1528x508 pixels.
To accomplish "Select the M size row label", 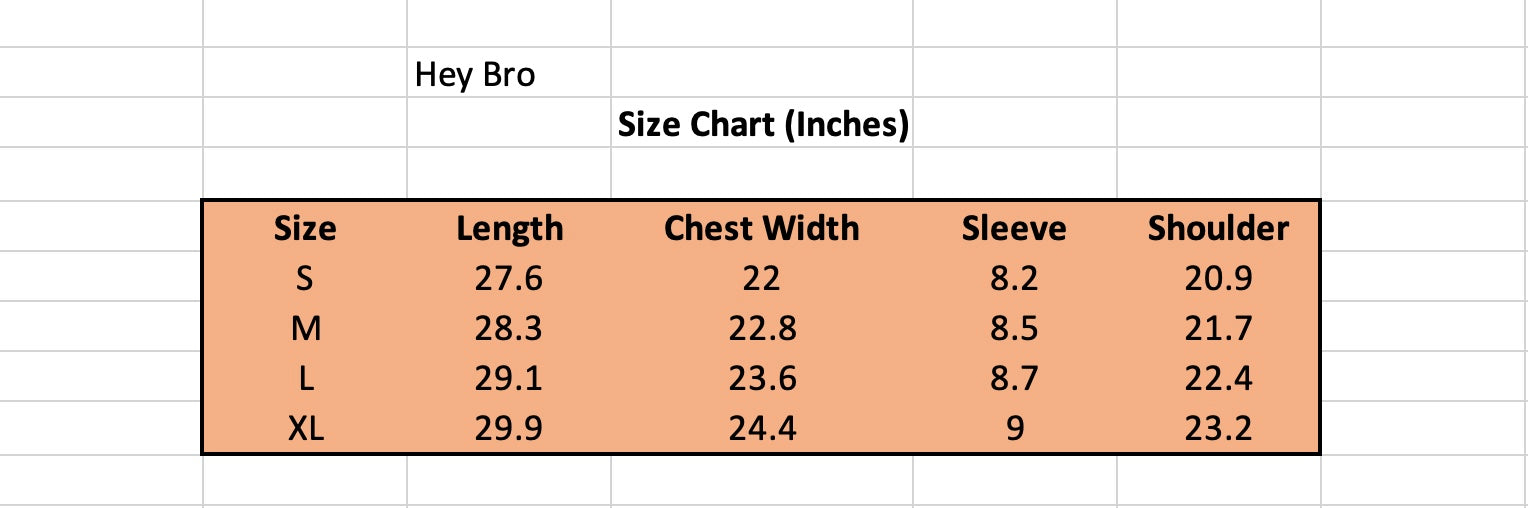I will click(x=305, y=327).
